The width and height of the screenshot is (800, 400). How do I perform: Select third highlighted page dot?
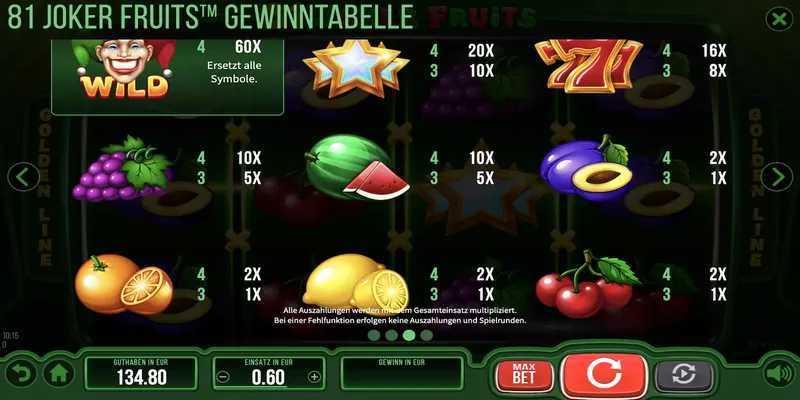pyautogui.click(x=409, y=335)
